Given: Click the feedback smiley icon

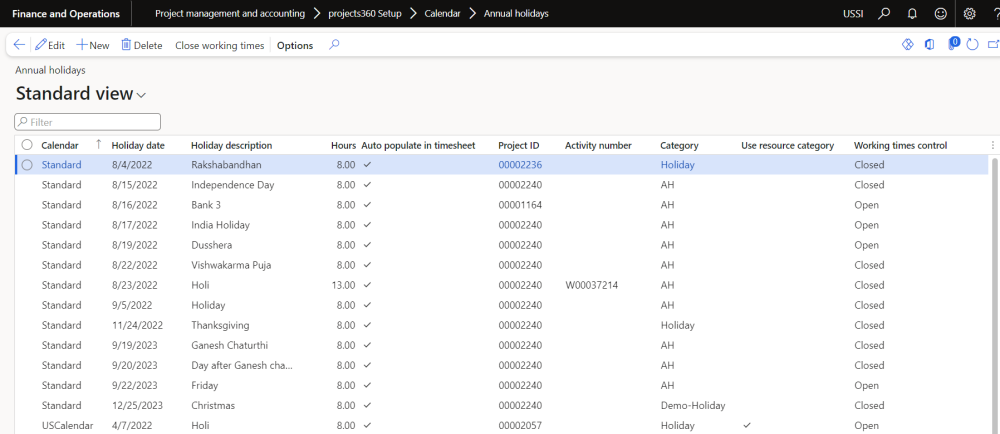Looking at the screenshot, I should (x=940, y=14).
